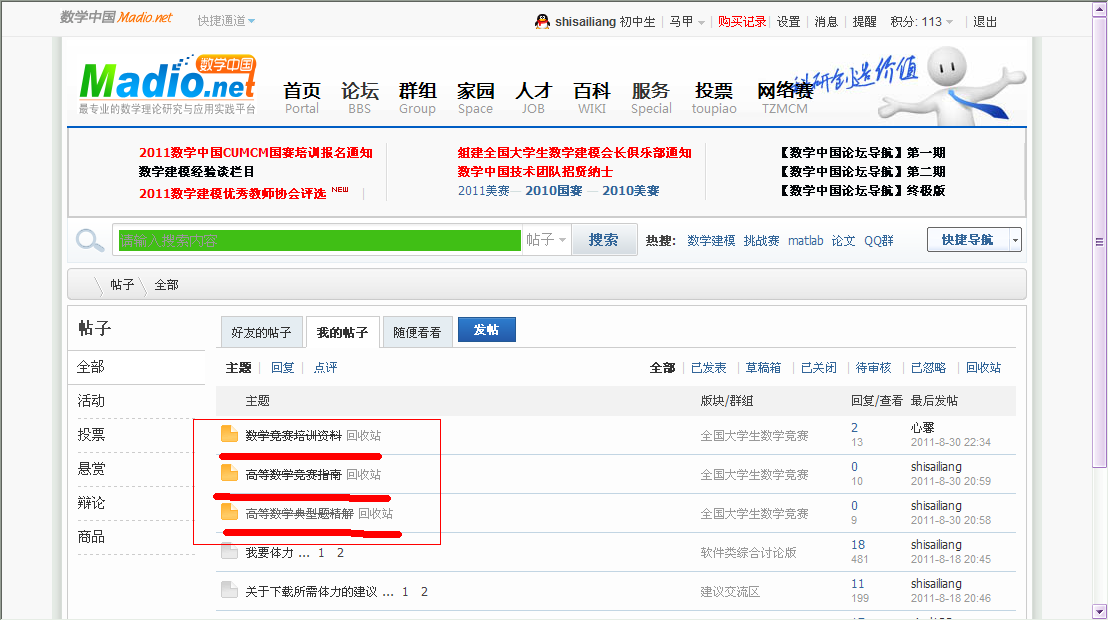The height and width of the screenshot is (621, 1109).
Task: Open 数学建模经验谈栏目 link
Action: (x=197, y=172)
